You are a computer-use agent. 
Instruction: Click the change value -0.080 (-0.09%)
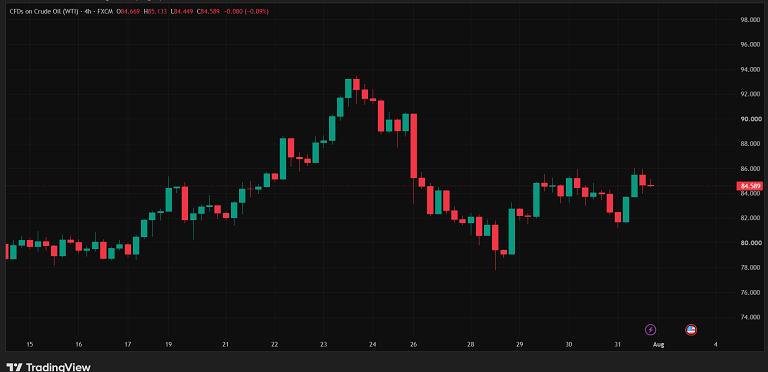click(246, 12)
